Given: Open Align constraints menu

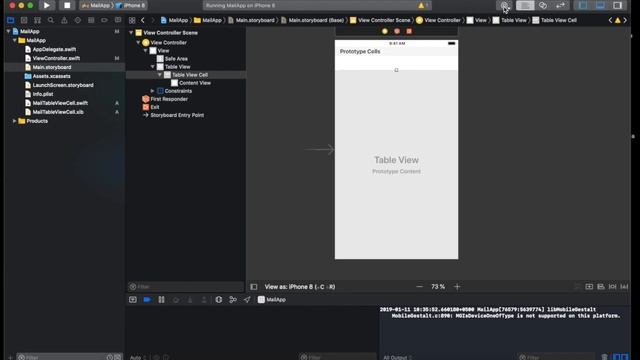Looking at the screenshot, I should [x=601, y=287].
